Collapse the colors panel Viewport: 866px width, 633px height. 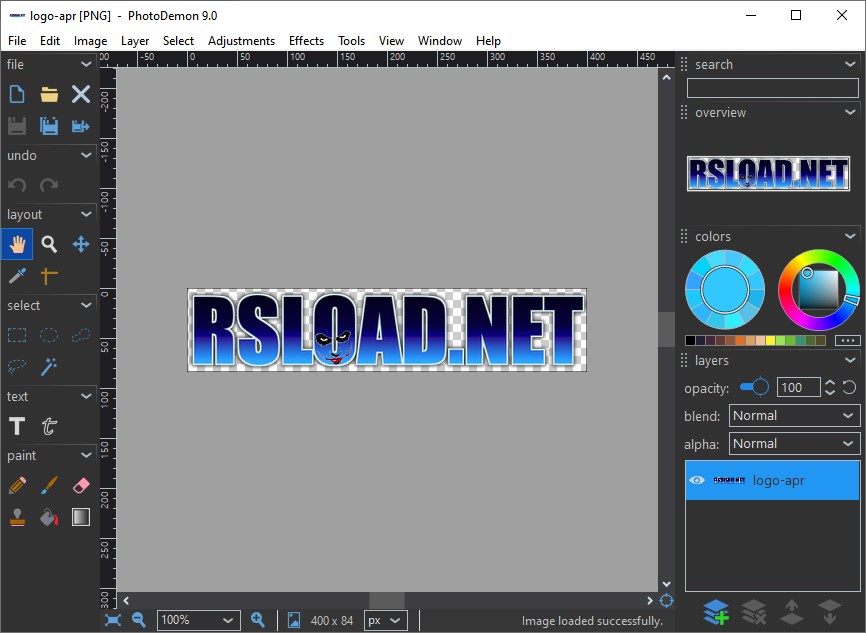[x=850, y=236]
